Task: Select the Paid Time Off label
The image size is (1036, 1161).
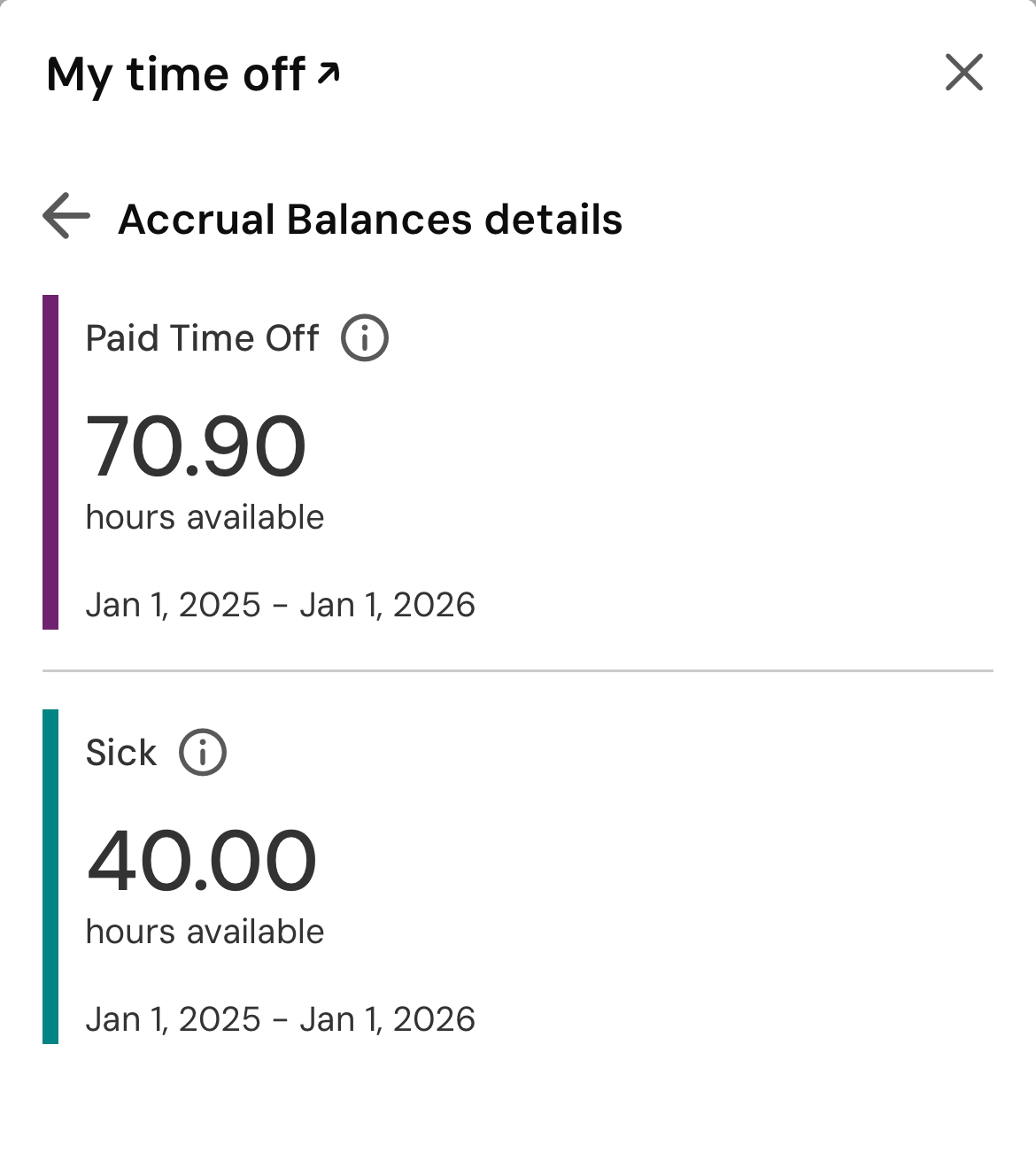Action: (x=202, y=338)
